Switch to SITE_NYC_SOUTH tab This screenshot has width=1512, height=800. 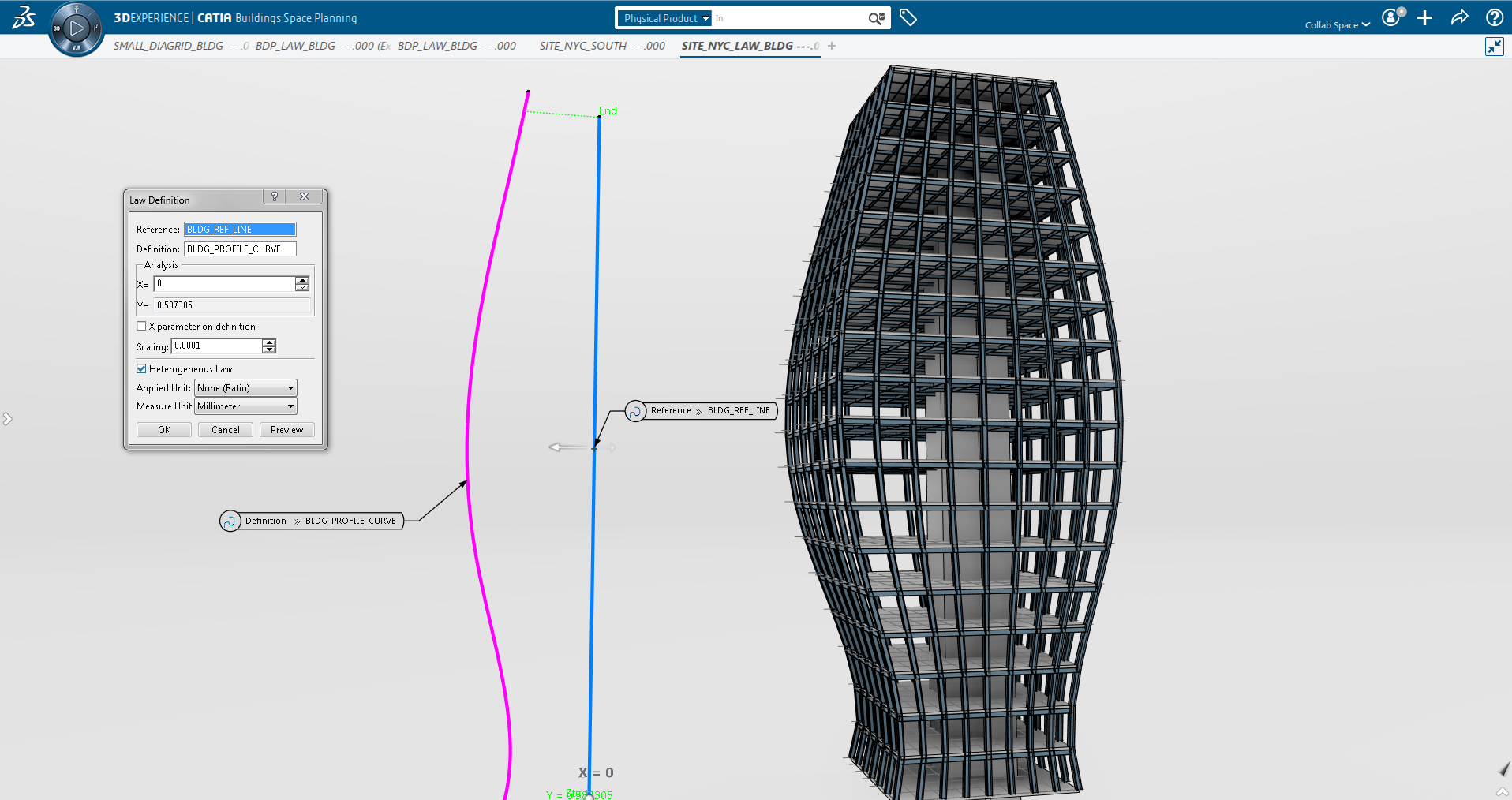click(602, 46)
